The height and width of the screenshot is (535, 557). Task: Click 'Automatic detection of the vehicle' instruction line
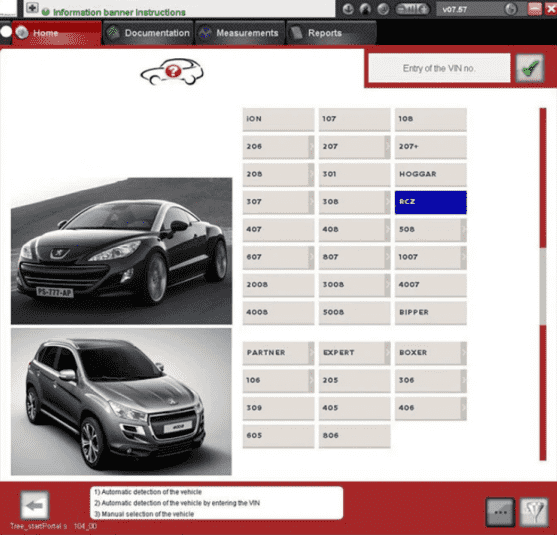[x=148, y=492]
